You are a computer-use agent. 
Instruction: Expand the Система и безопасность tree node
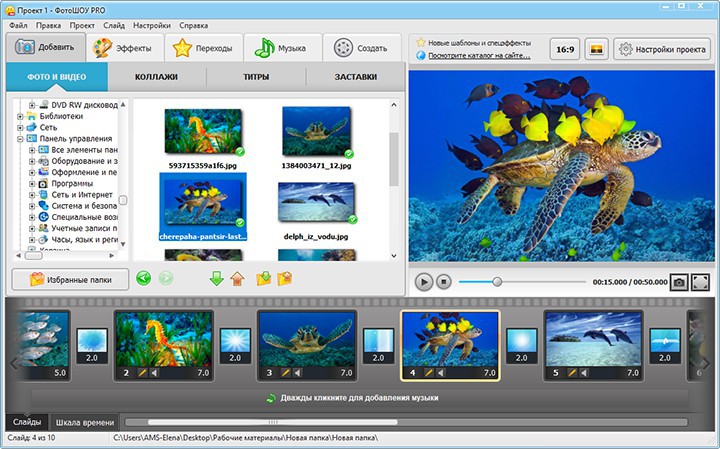[x=32, y=206]
